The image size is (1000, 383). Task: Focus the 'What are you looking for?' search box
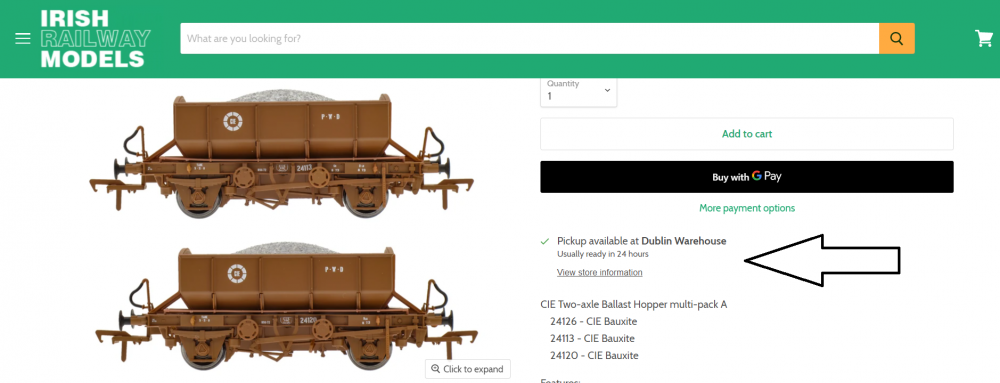[x=529, y=38]
